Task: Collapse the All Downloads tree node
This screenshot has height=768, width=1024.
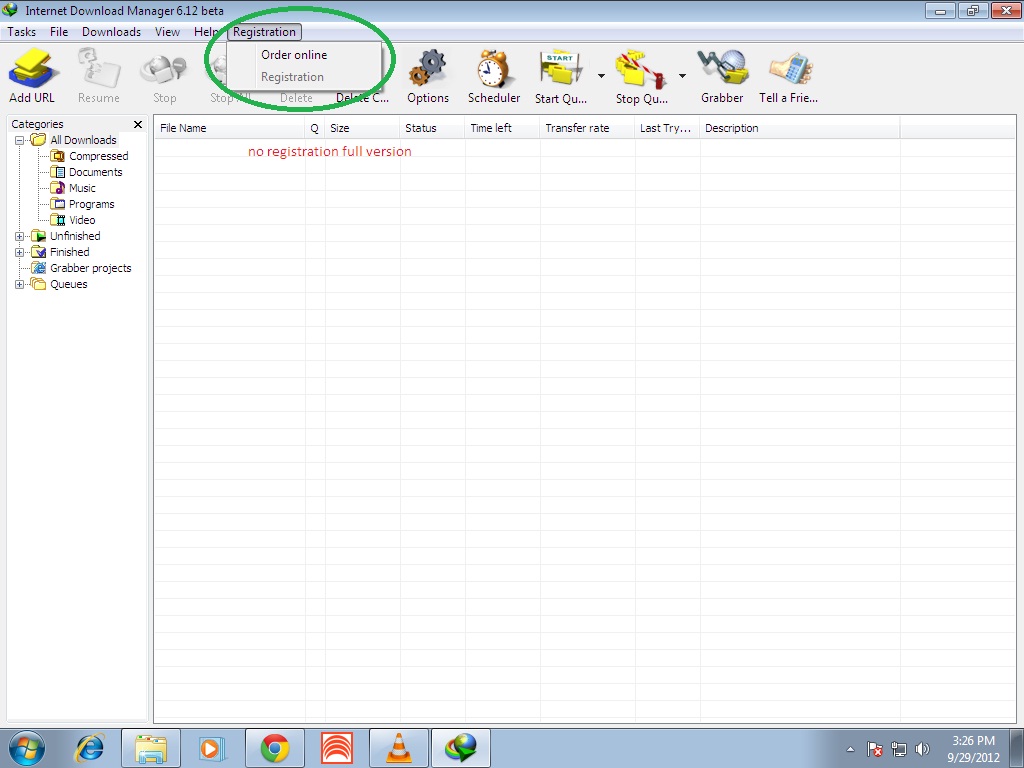Action: [20, 140]
